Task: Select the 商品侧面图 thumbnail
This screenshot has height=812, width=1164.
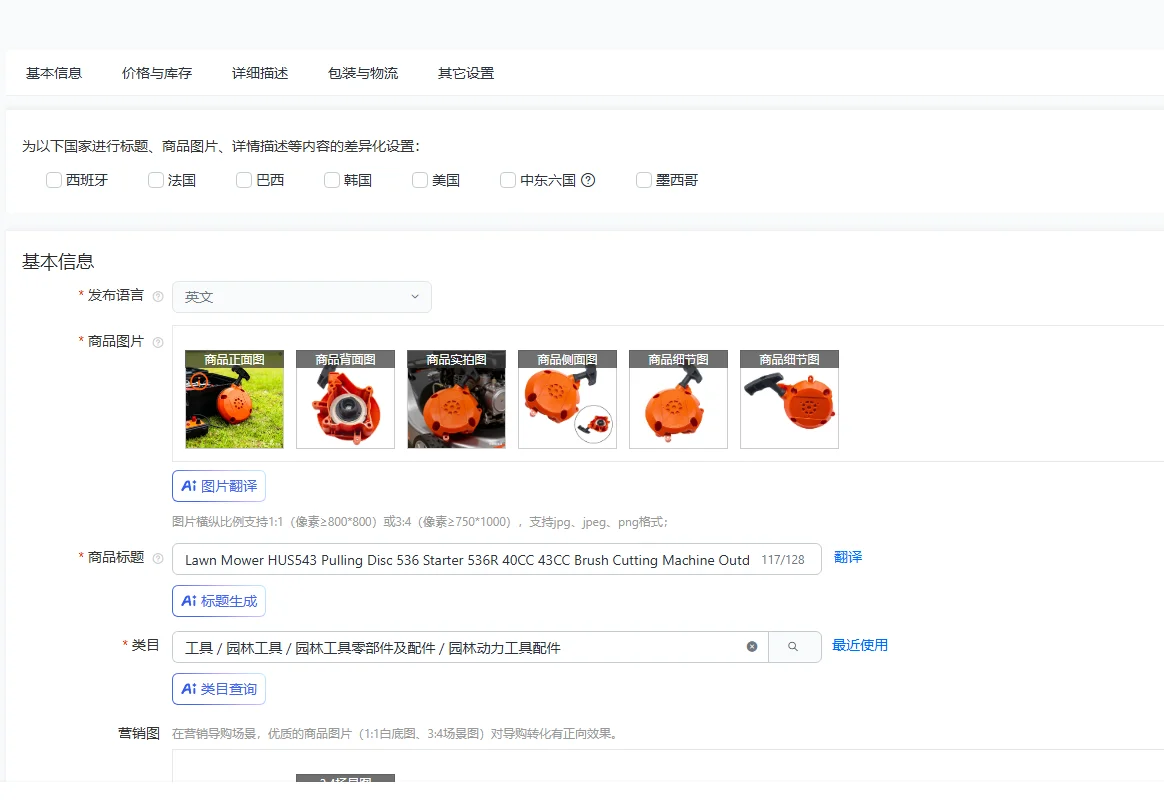Action: point(567,399)
